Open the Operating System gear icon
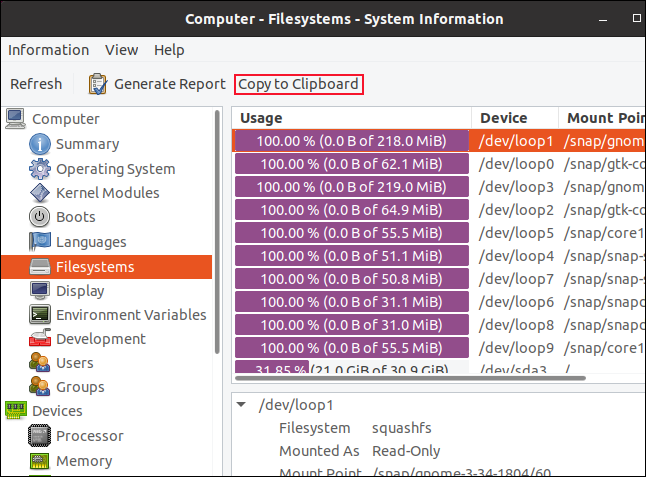Viewport: 646px width, 477px height. [x=40, y=168]
